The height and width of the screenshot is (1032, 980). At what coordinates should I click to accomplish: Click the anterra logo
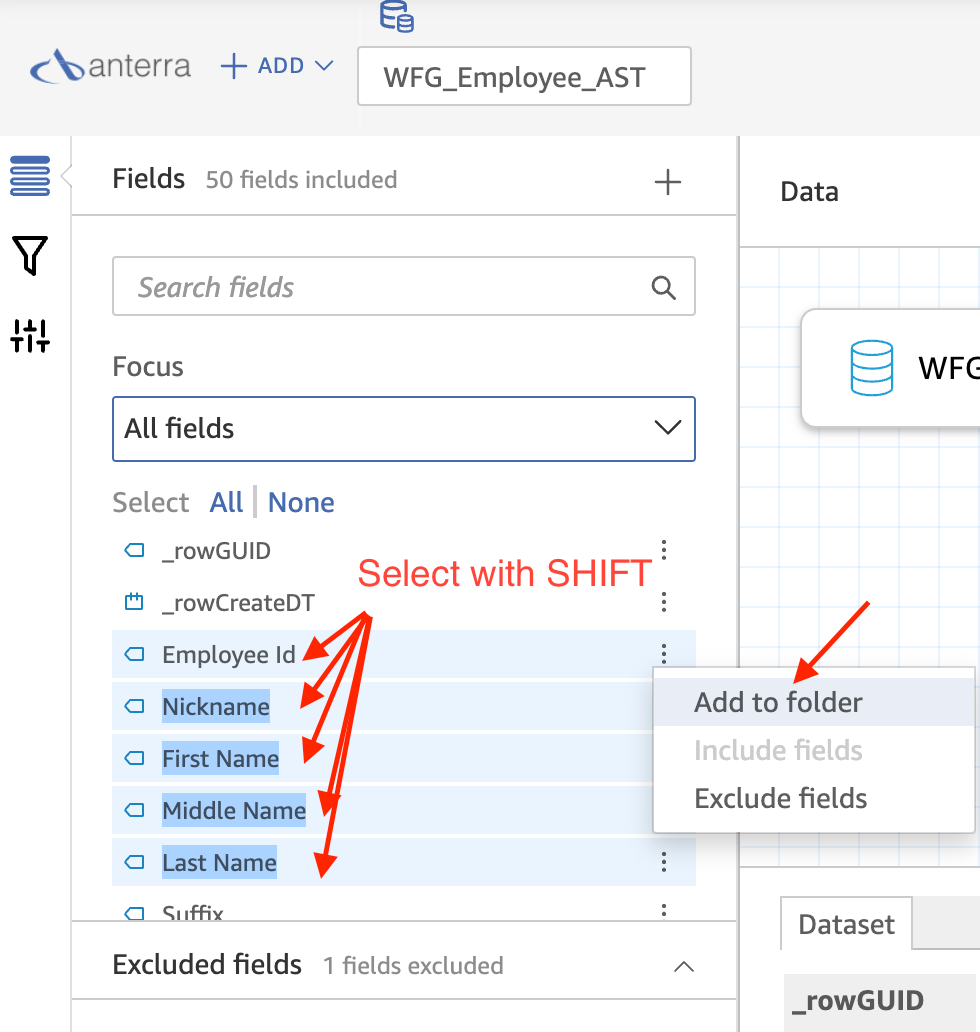click(x=111, y=66)
